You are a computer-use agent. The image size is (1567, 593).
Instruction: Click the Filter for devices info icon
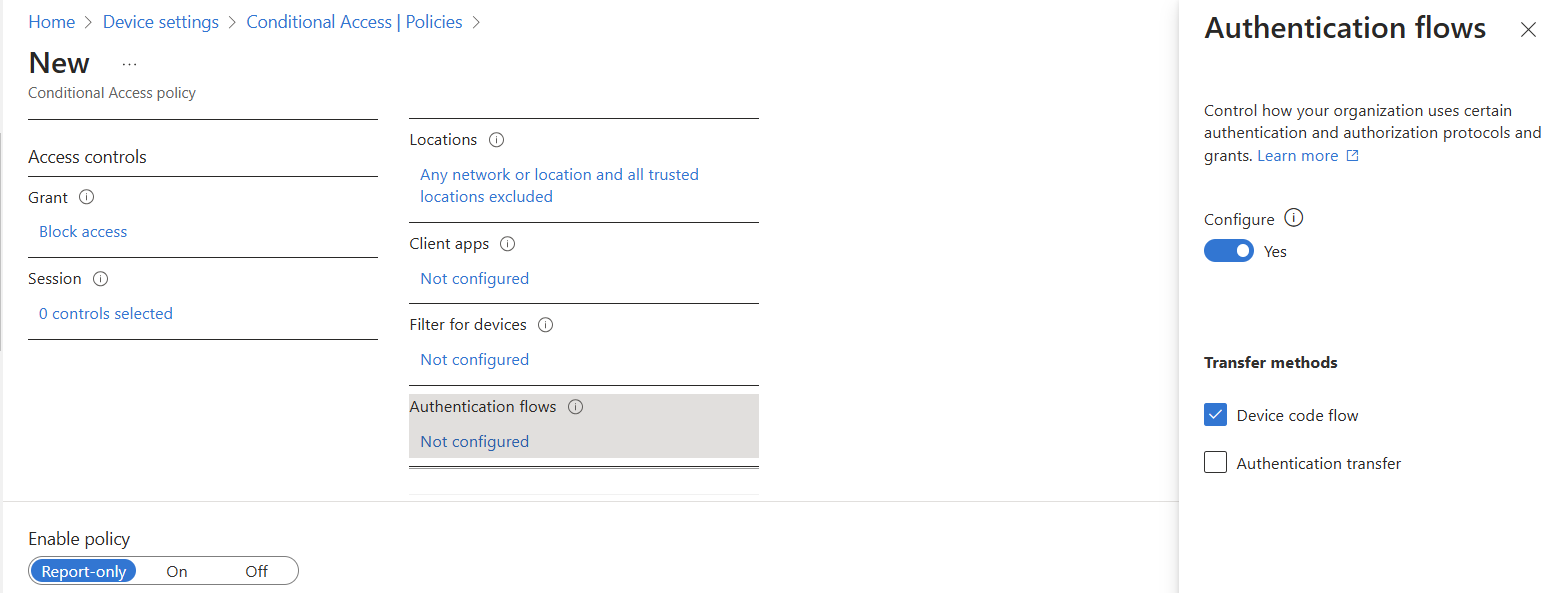(545, 324)
